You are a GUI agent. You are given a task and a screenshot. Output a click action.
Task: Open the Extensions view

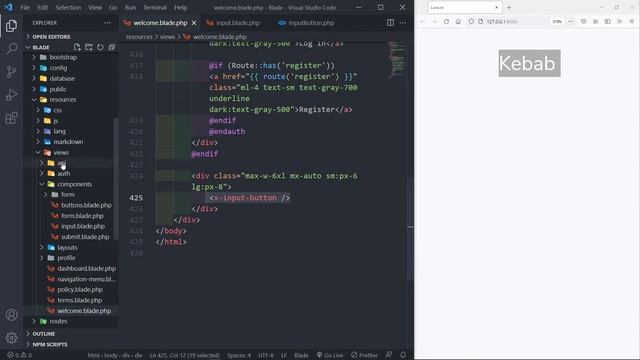pyautogui.click(x=11, y=118)
